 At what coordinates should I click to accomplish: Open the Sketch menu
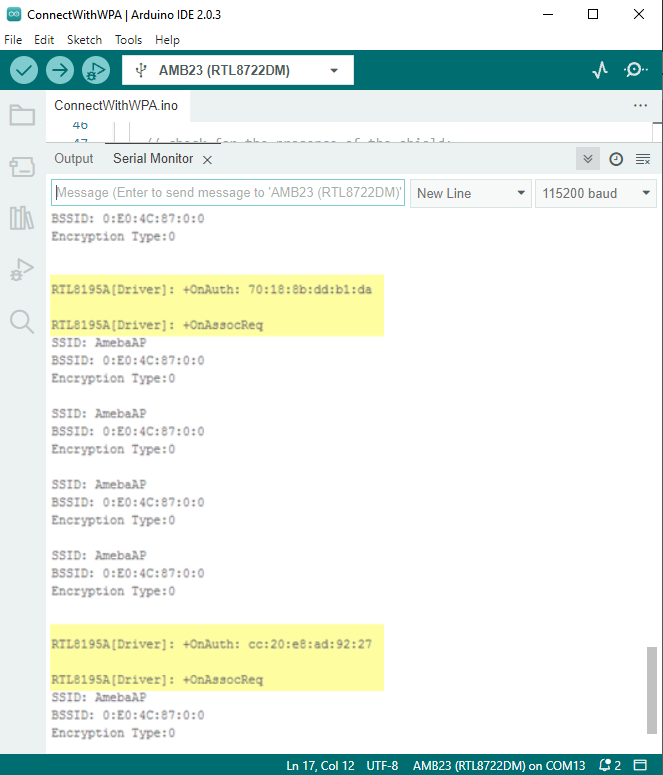pyautogui.click(x=85, y=40)
